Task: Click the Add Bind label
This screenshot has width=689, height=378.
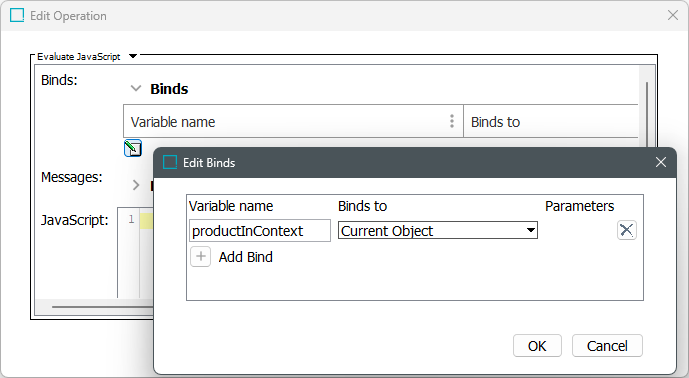Action: tap(246, 257)
